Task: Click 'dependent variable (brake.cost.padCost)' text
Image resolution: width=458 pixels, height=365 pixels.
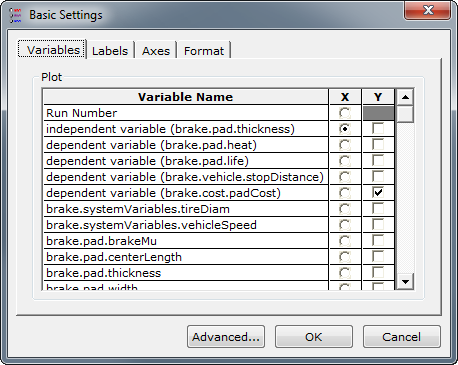Action: coord(163,193)
